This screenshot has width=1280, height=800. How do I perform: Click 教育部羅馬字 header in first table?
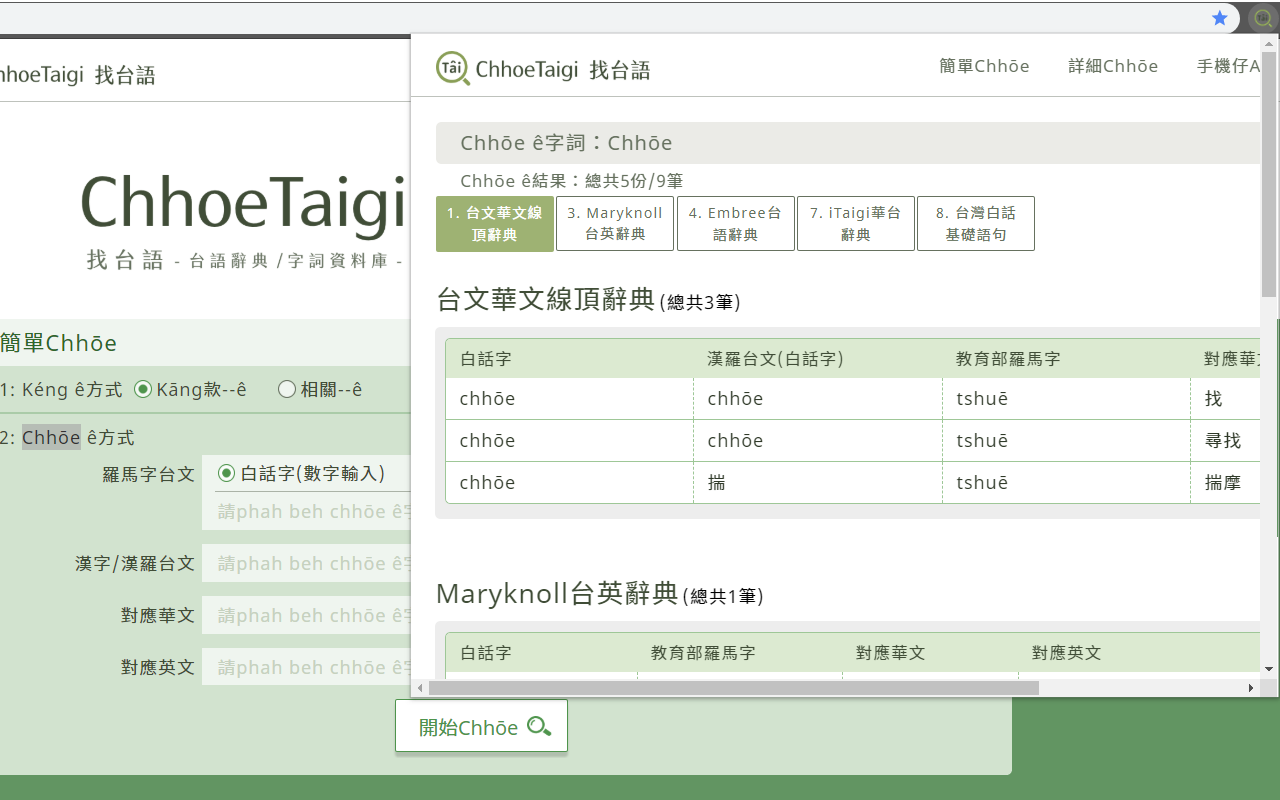click(1008, 359)
